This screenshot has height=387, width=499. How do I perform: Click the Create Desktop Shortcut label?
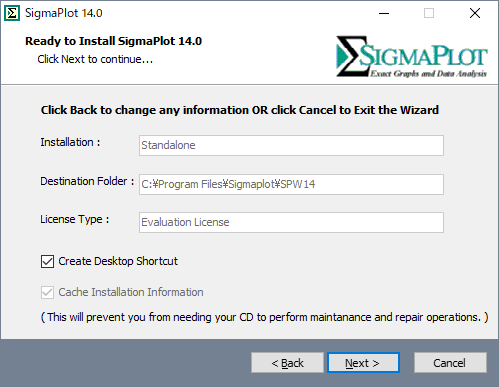tap(118, 261)
